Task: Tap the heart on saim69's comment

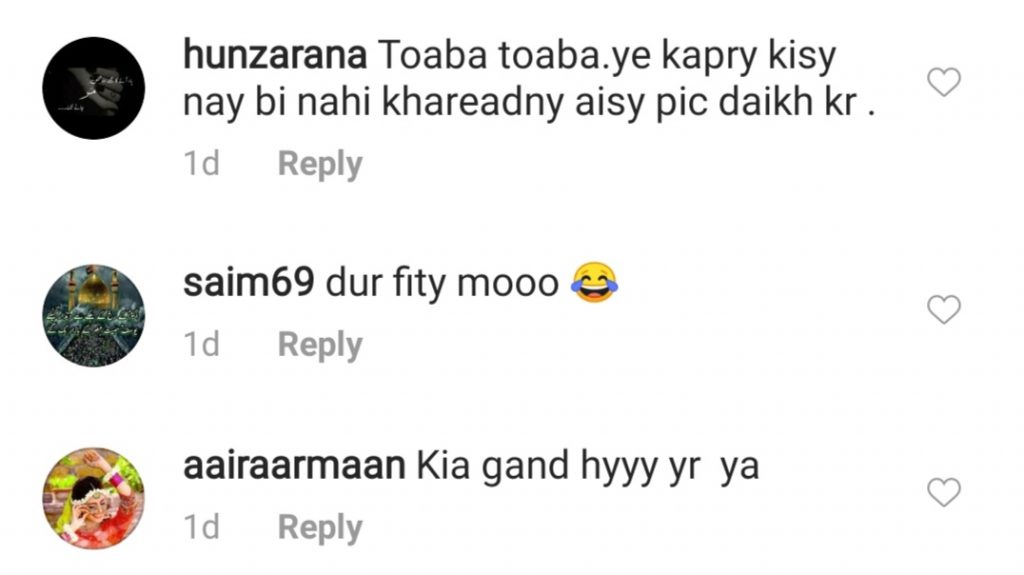Action: coord(944,310)
